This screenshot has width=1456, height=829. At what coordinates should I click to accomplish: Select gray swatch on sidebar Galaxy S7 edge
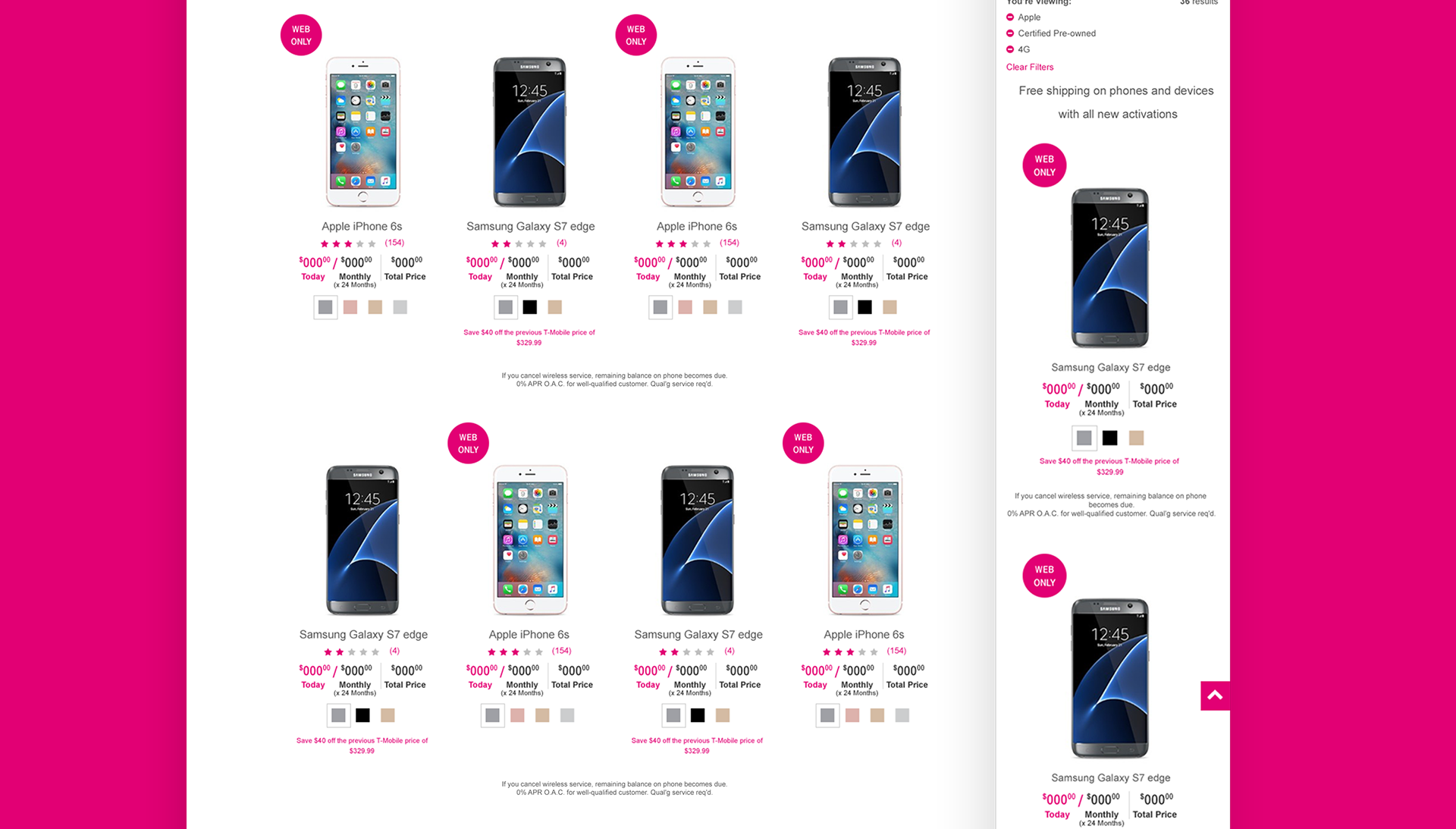click(x=1084, y=438)
